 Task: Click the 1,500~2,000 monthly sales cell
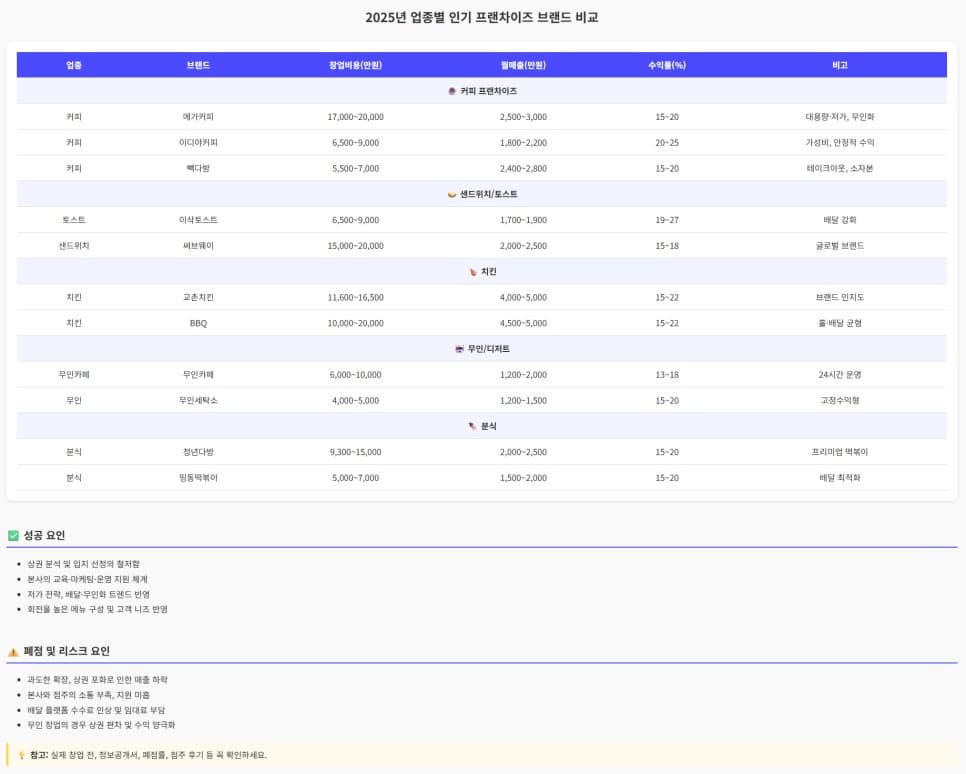tap(523, 478)
